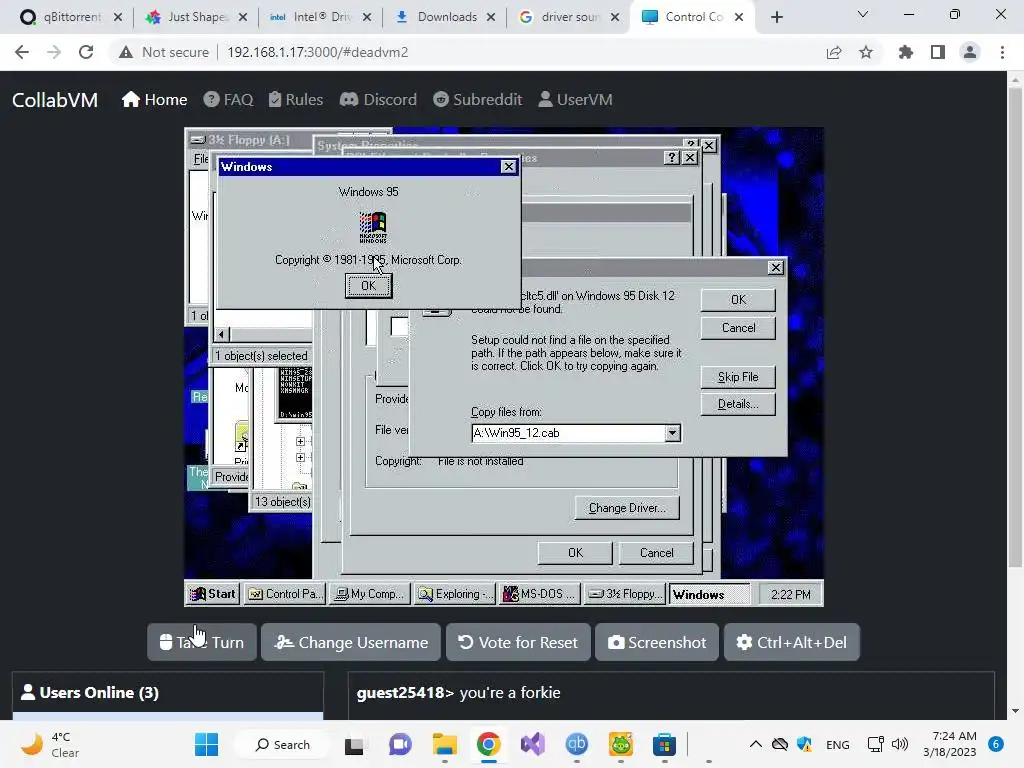Open Chrome from the taskbar
The height and width of the screenshot is (768, 1024).
point(488,744)
